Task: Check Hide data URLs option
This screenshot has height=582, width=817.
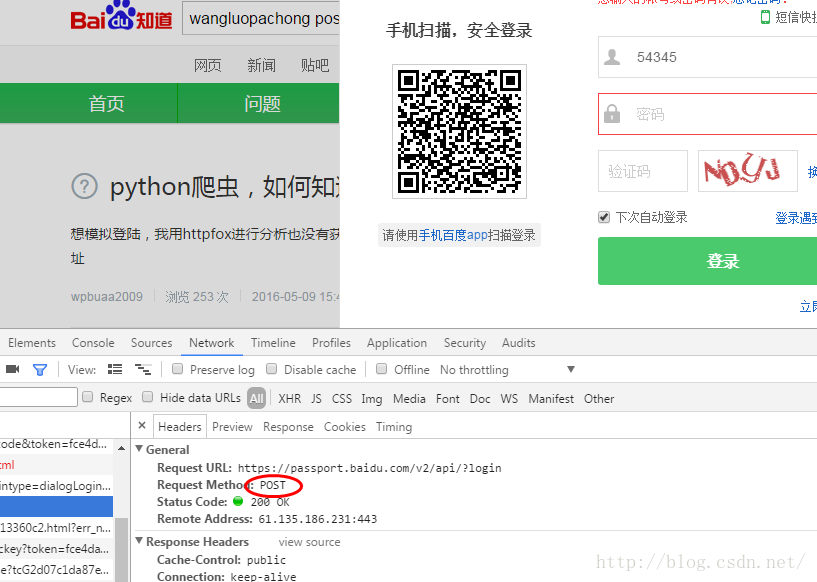Action: point(147,397)
